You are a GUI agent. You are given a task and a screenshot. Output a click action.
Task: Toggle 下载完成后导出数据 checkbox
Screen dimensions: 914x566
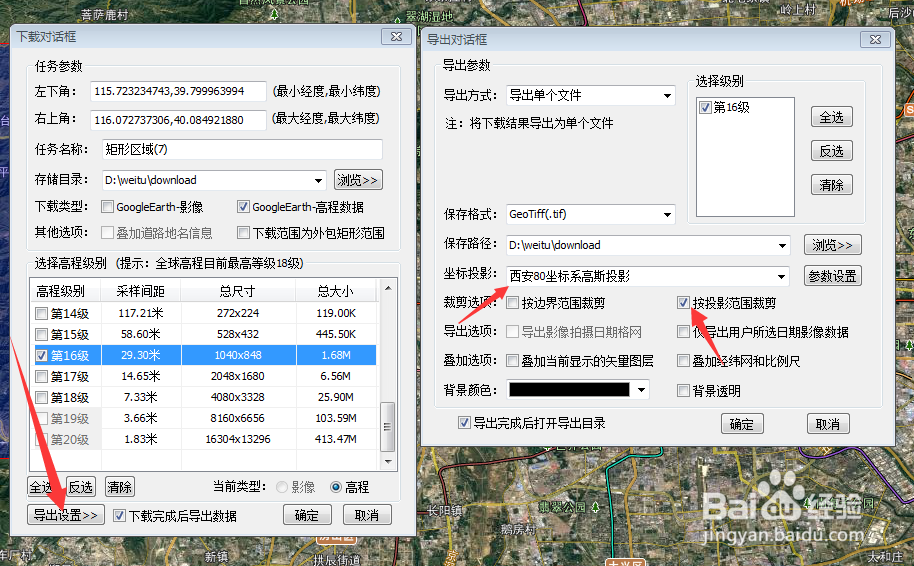pos(119,516)
